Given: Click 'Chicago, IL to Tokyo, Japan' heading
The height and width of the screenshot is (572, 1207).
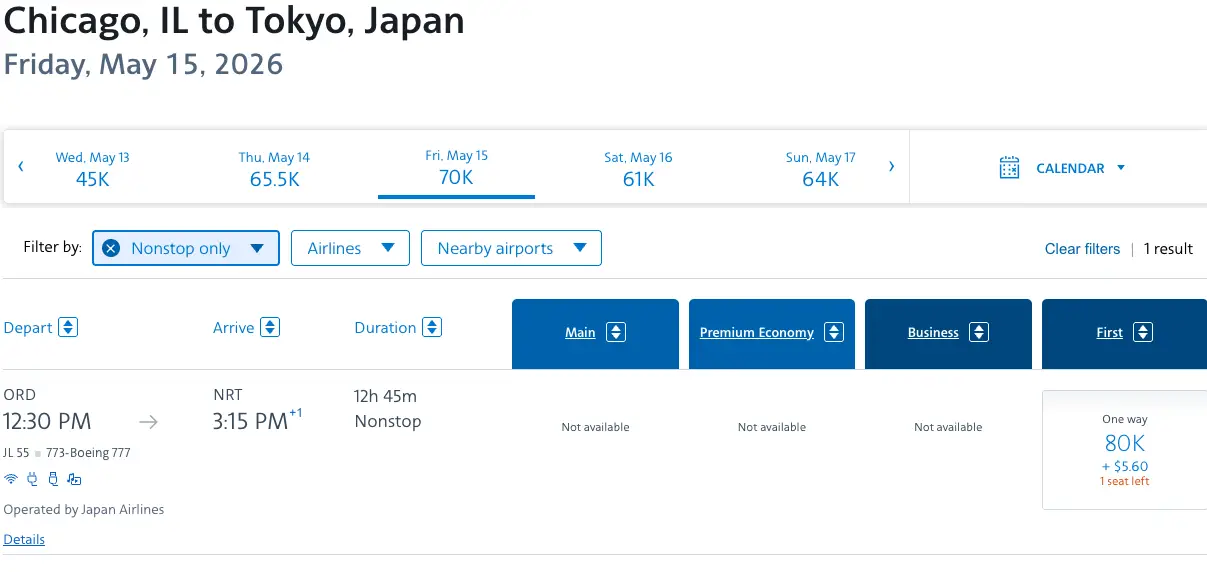Looking at the screenshot, I should 234,20.
